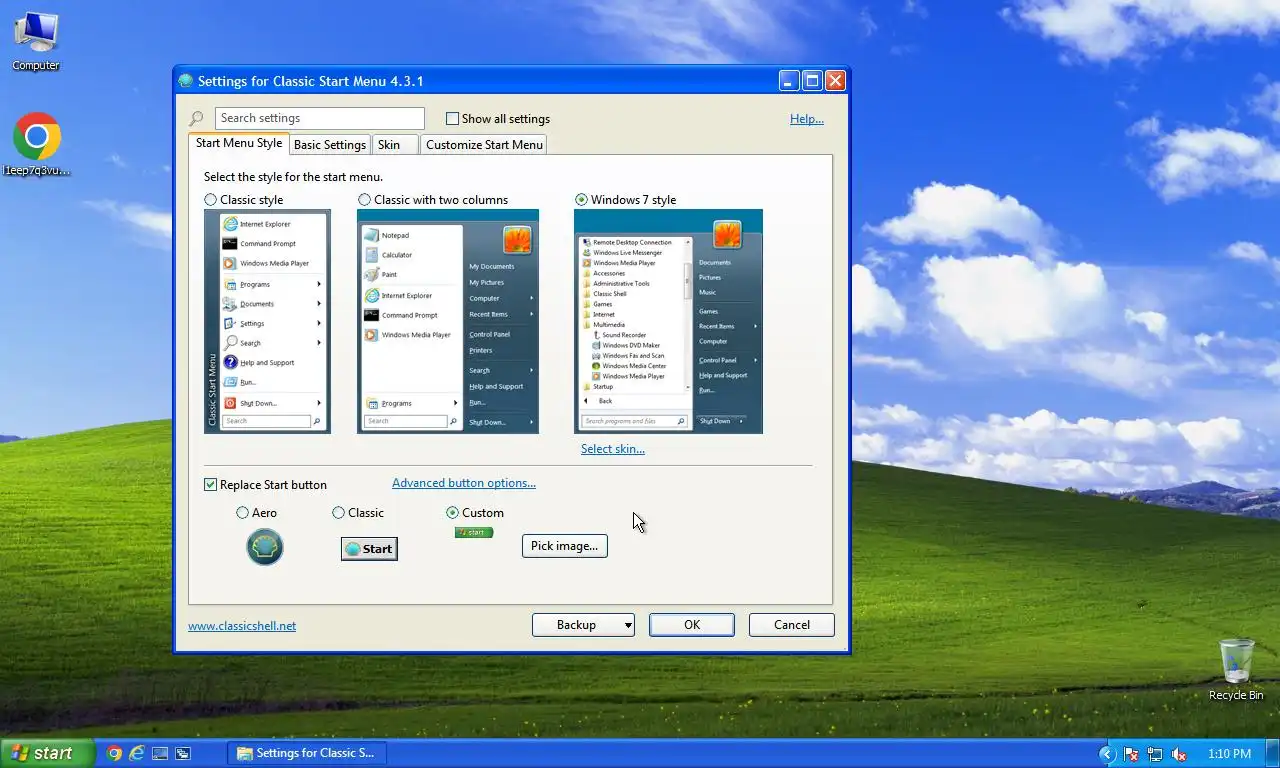Toggle the Show all settings checkbox

pyautogui.click(x=452, y=119)
